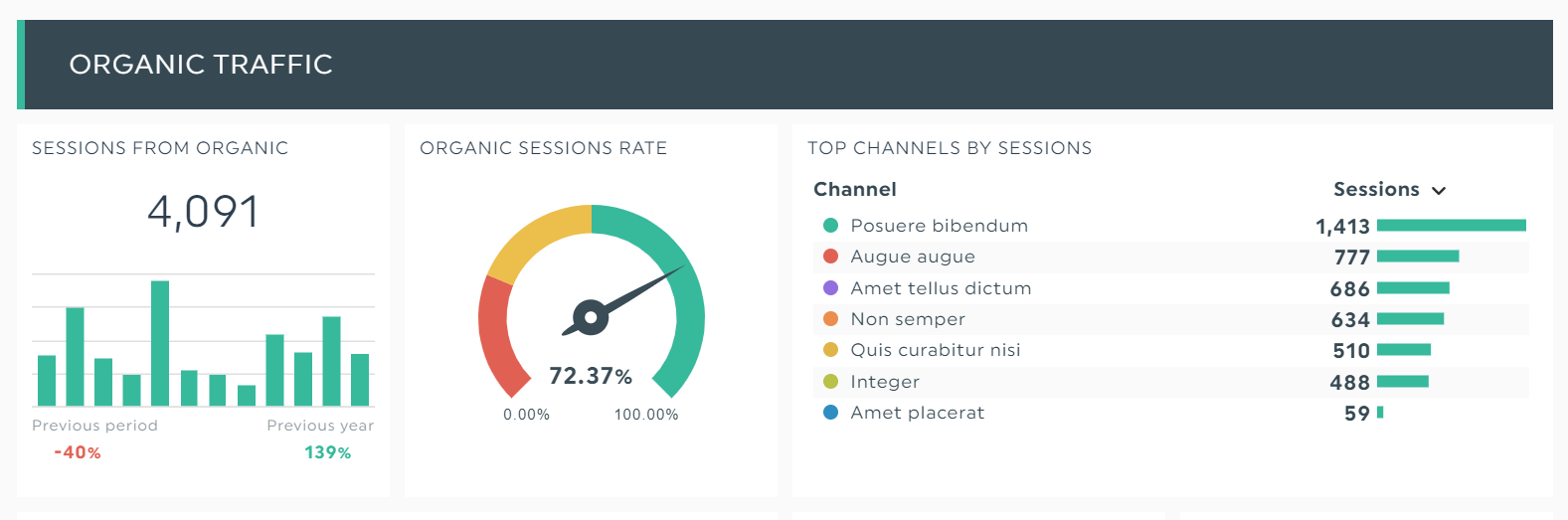Screen dimensions: 1568x520
Task: Click the gauge needle center hub
Action: [591, 318]
